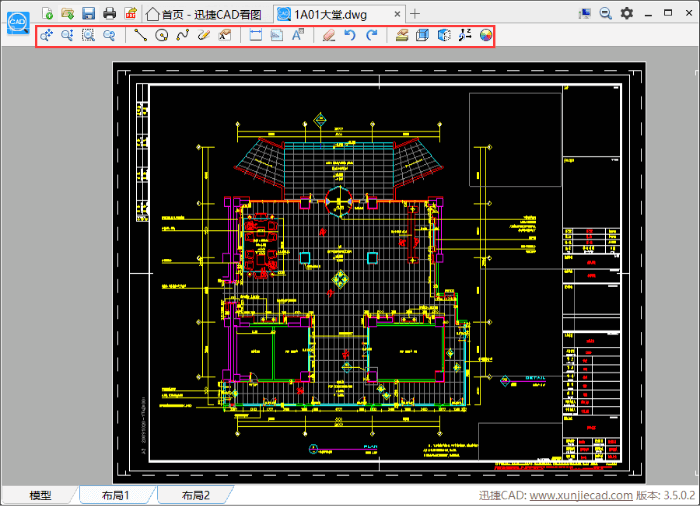This screenshot has width=700, height=506.
Task: Open the www.xunjiecad.com link
Action: (580, 495)
